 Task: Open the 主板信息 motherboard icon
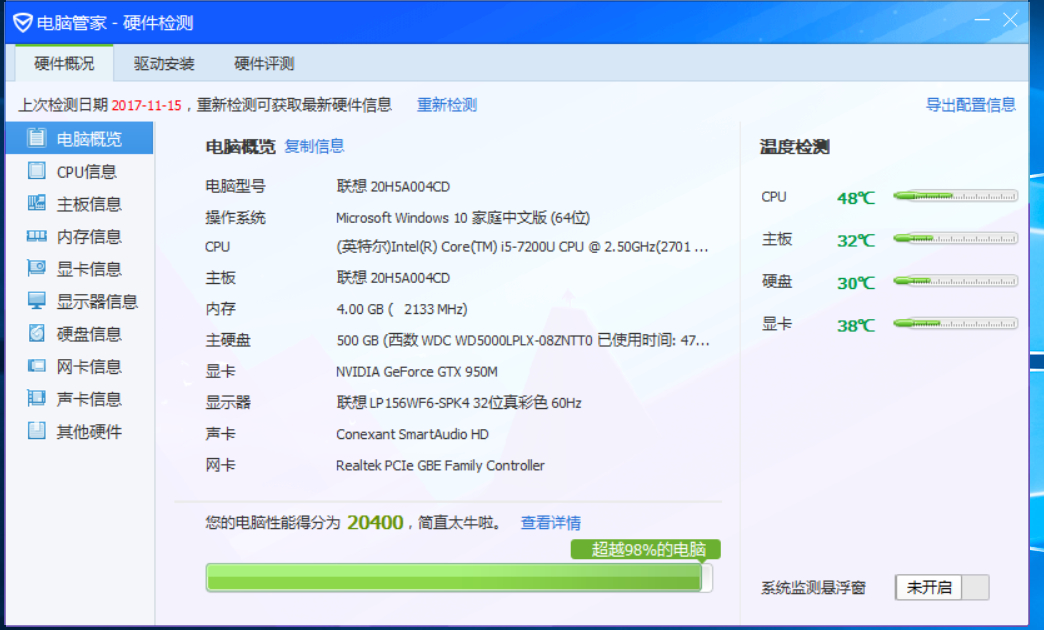tap(37, 203)
